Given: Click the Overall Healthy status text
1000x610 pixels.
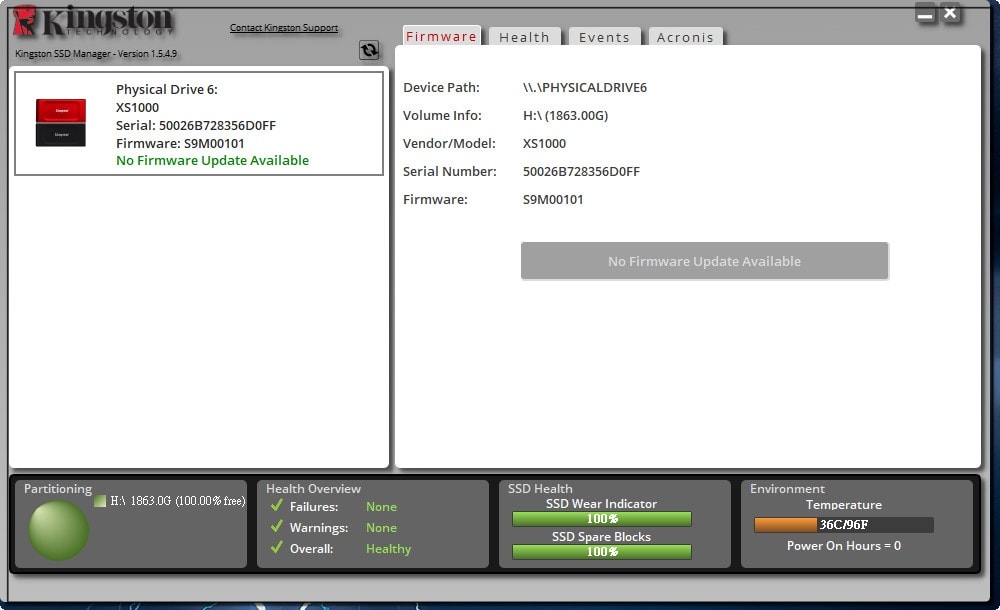Looking at the screenshot, I should [x=388, y=549].
